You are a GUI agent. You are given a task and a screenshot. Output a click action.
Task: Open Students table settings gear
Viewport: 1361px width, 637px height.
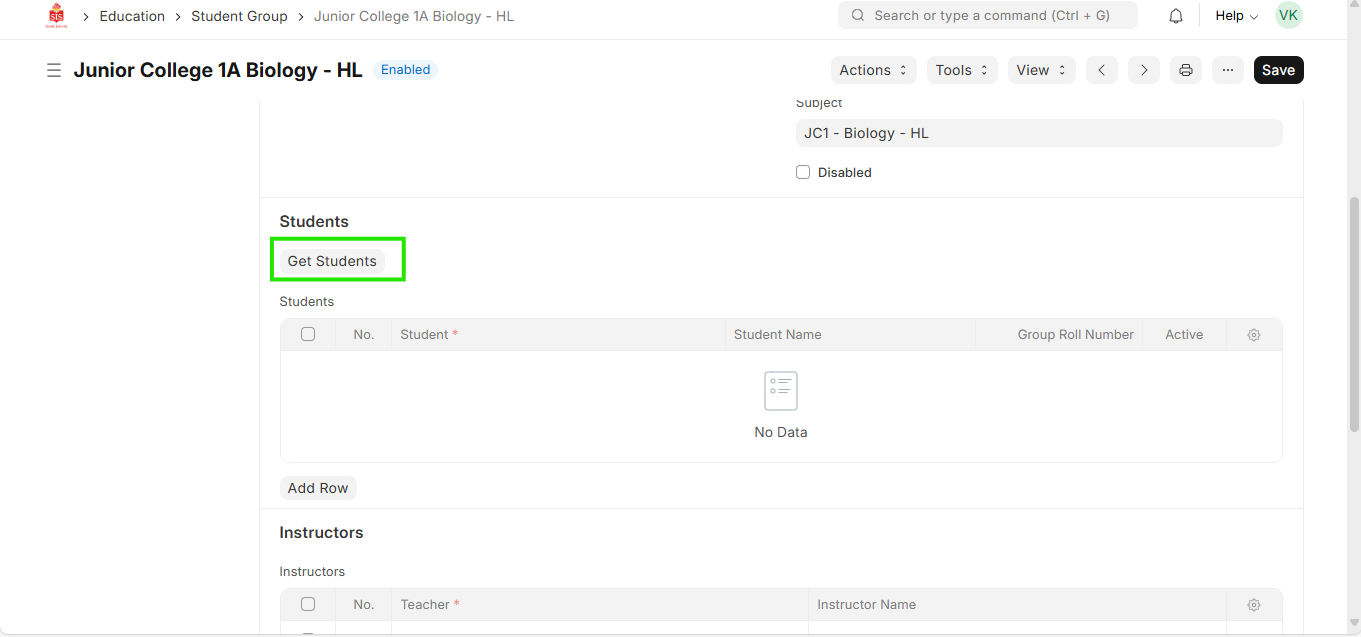tap(1254, 335)
